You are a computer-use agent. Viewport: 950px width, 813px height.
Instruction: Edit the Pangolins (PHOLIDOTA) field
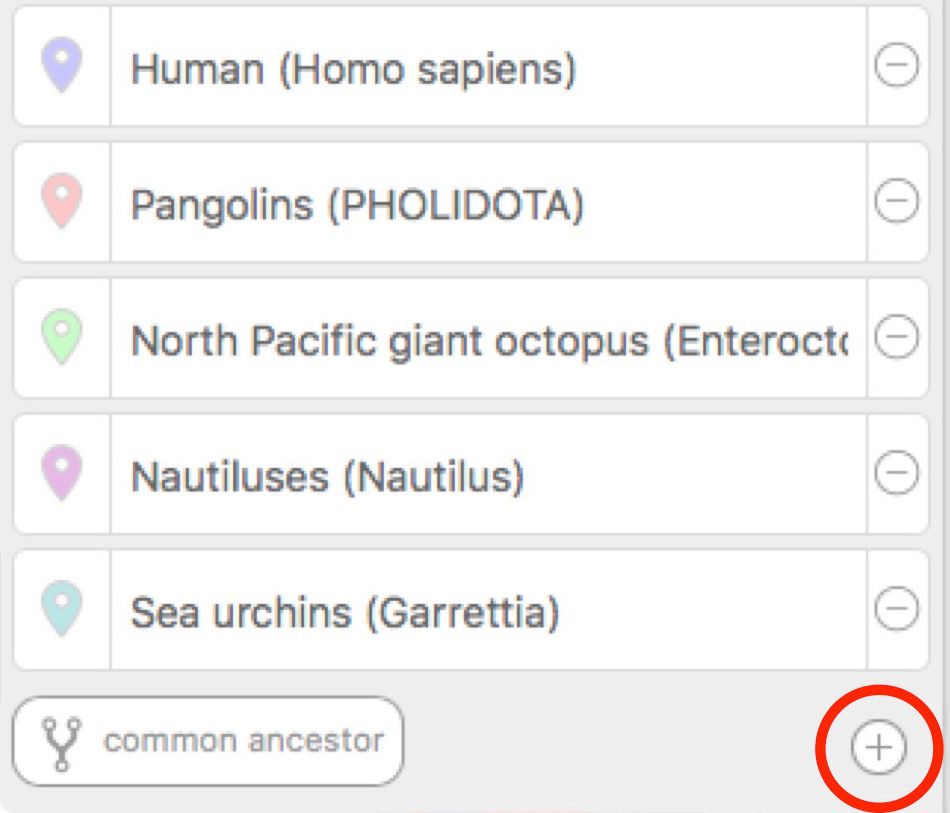click(x=488, y=202)
